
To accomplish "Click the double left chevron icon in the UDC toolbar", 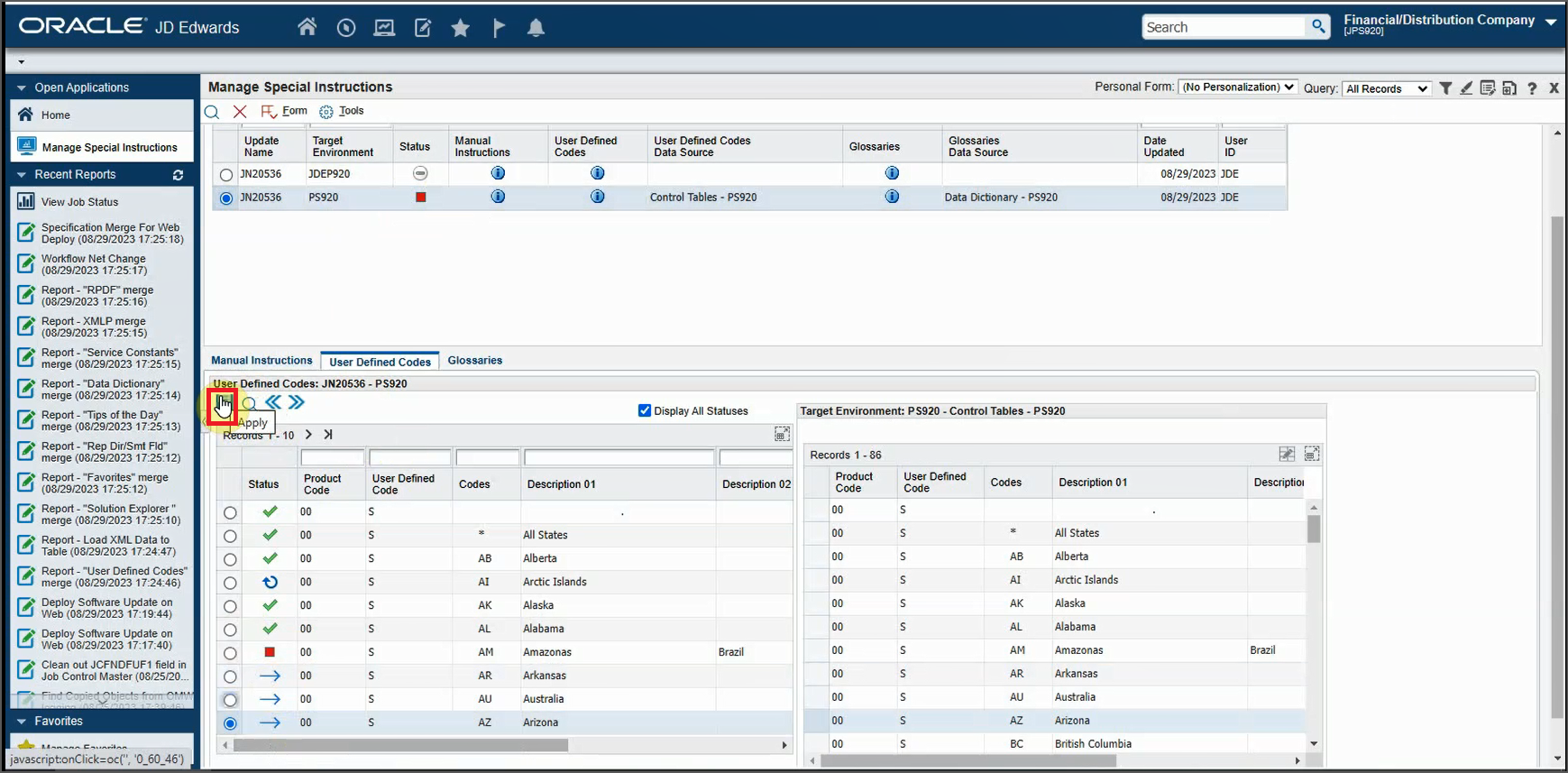I will 273,402.
